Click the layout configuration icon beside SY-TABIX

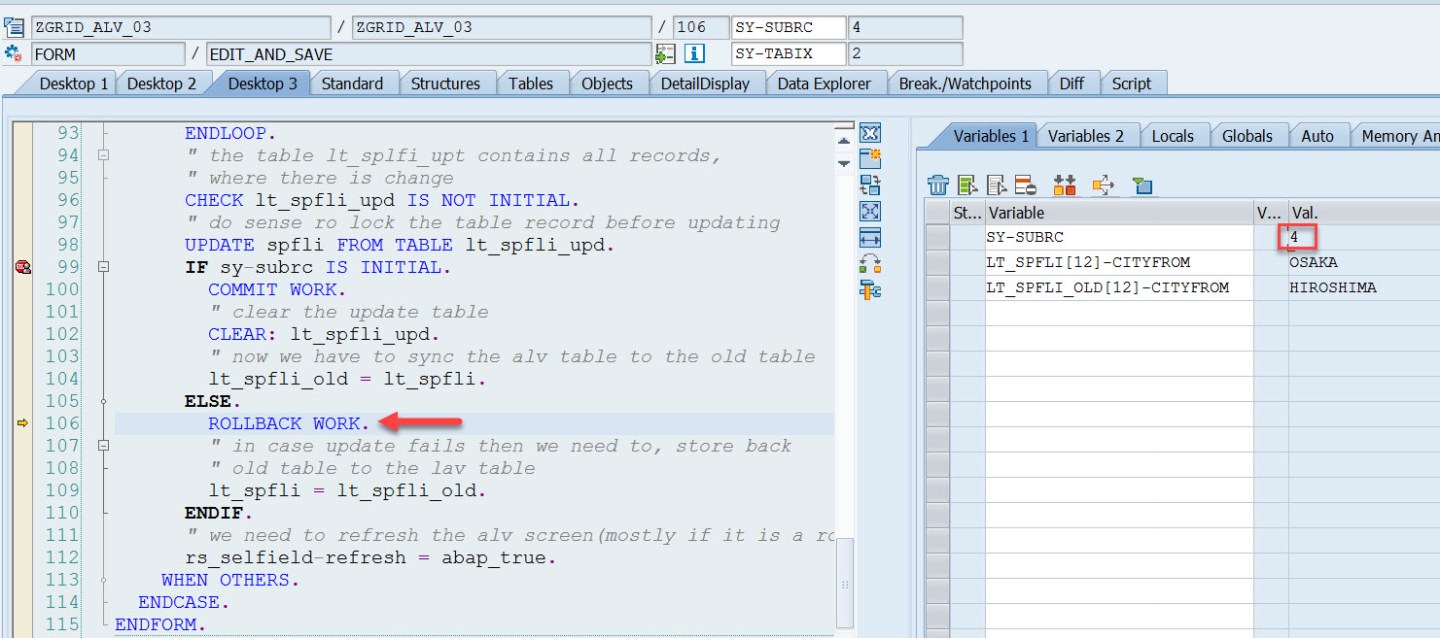point(668,53)
